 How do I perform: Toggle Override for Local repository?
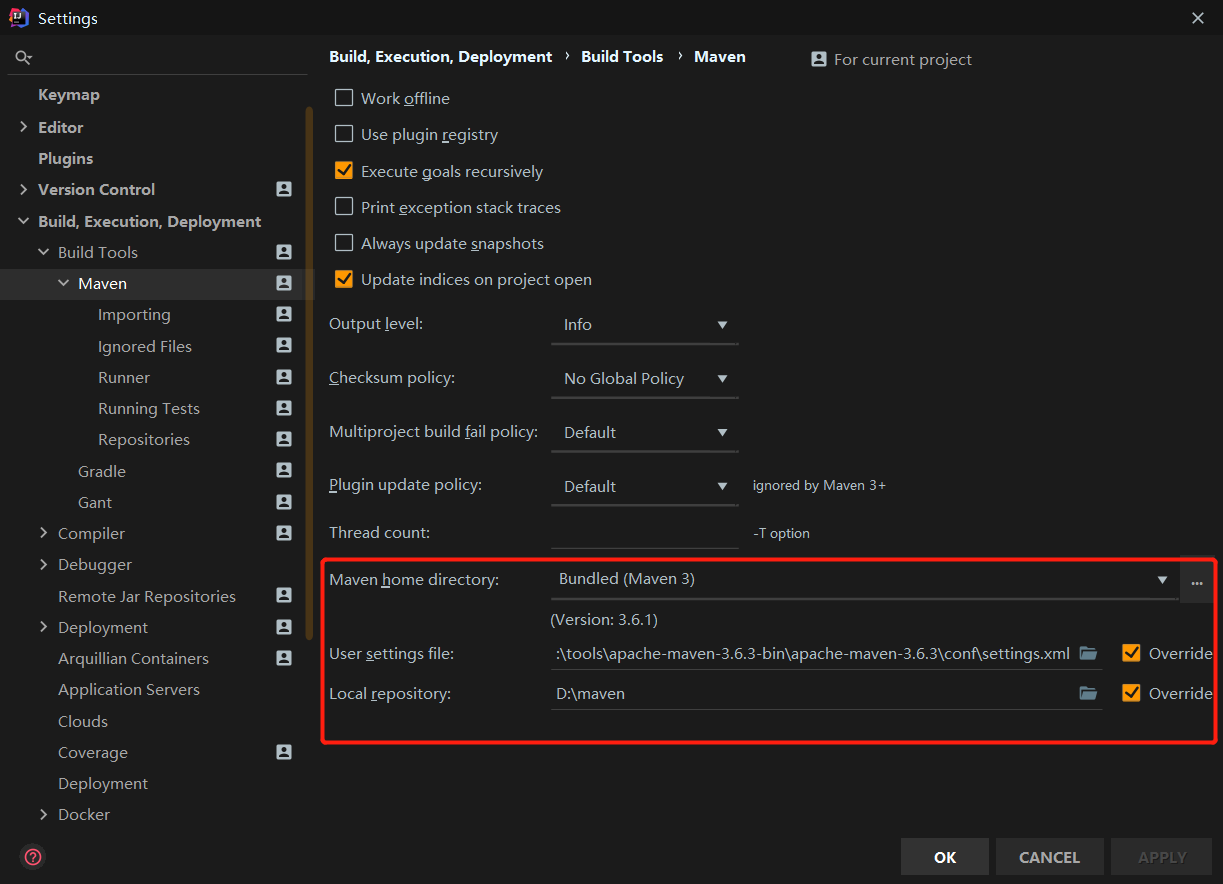click(x=1131, y=693)
